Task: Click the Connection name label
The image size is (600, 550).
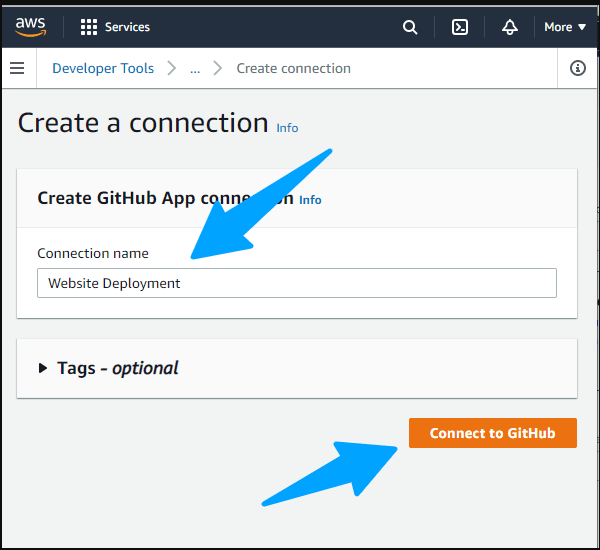Action: (x=93, y=253)
